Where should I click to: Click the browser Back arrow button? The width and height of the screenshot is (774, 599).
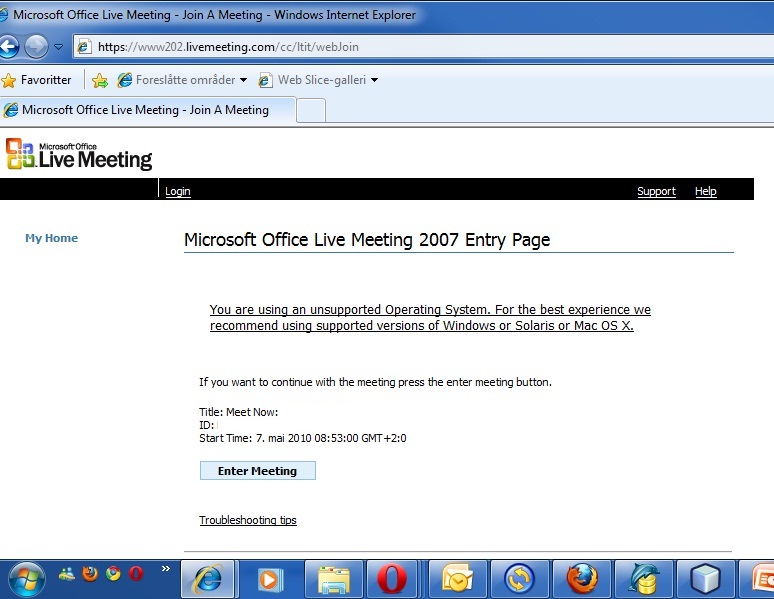point(9,47)
